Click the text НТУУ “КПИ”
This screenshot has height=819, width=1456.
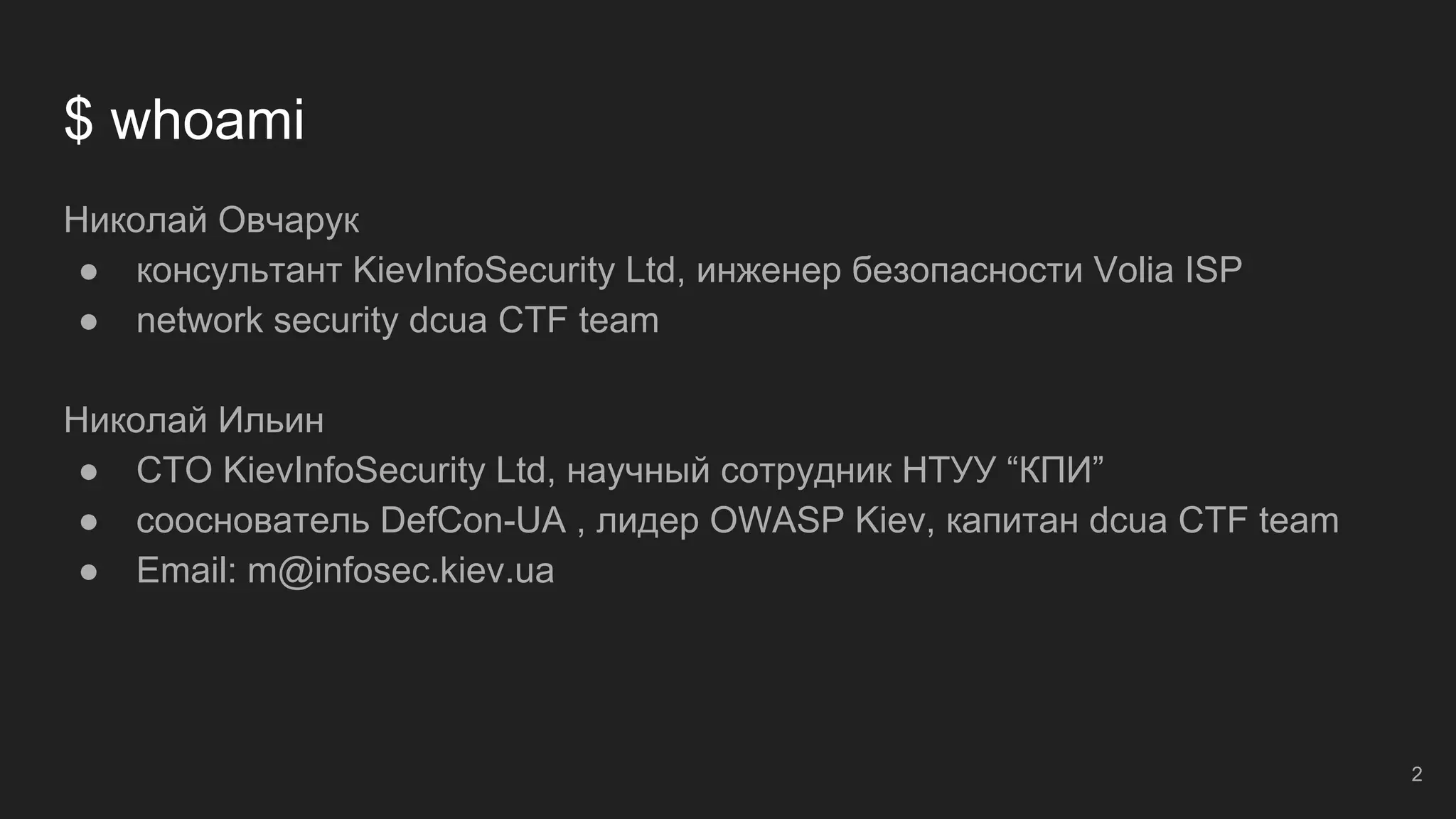click(1003, 471)
